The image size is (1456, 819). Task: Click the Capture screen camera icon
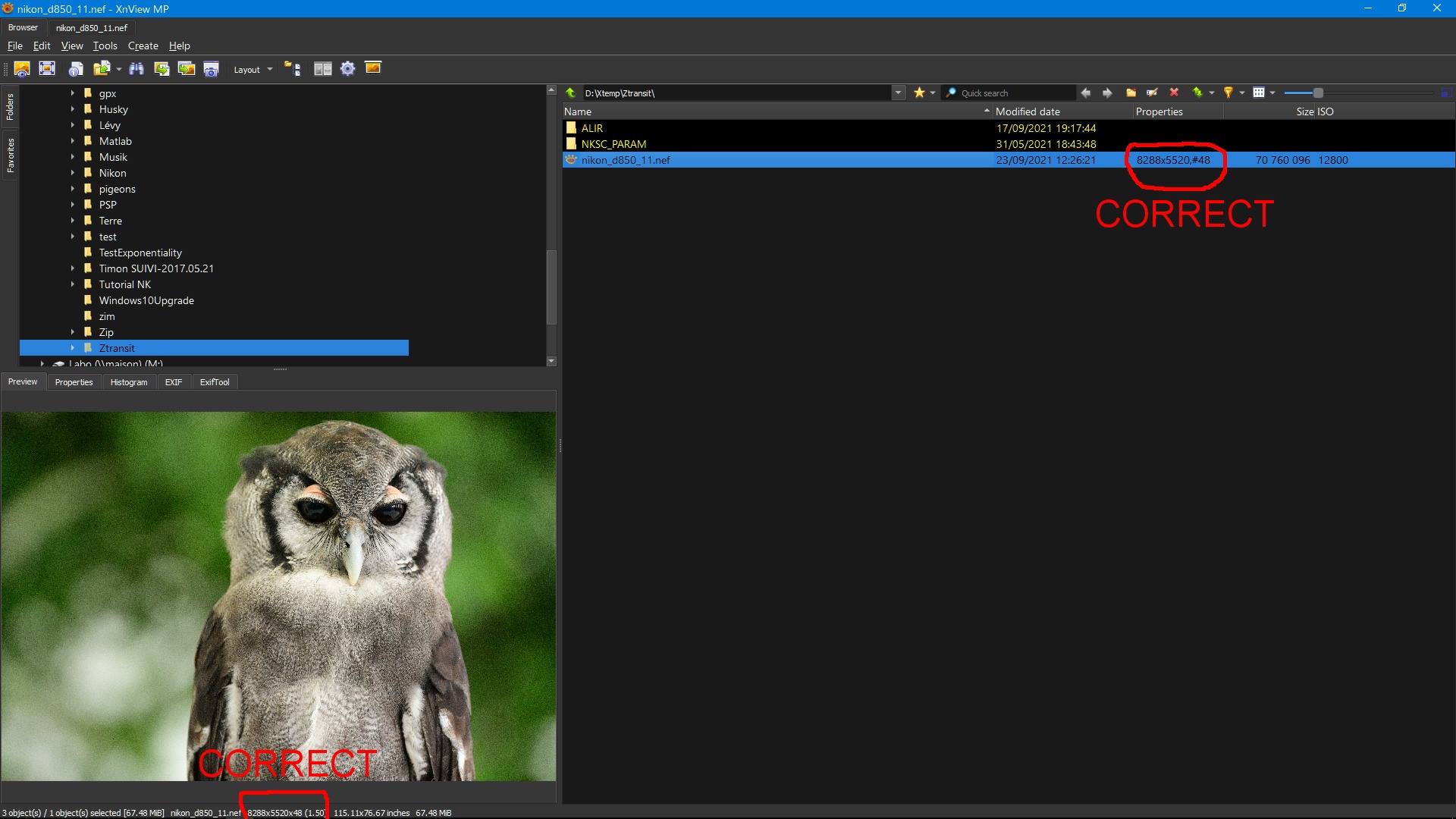[212, 69]
